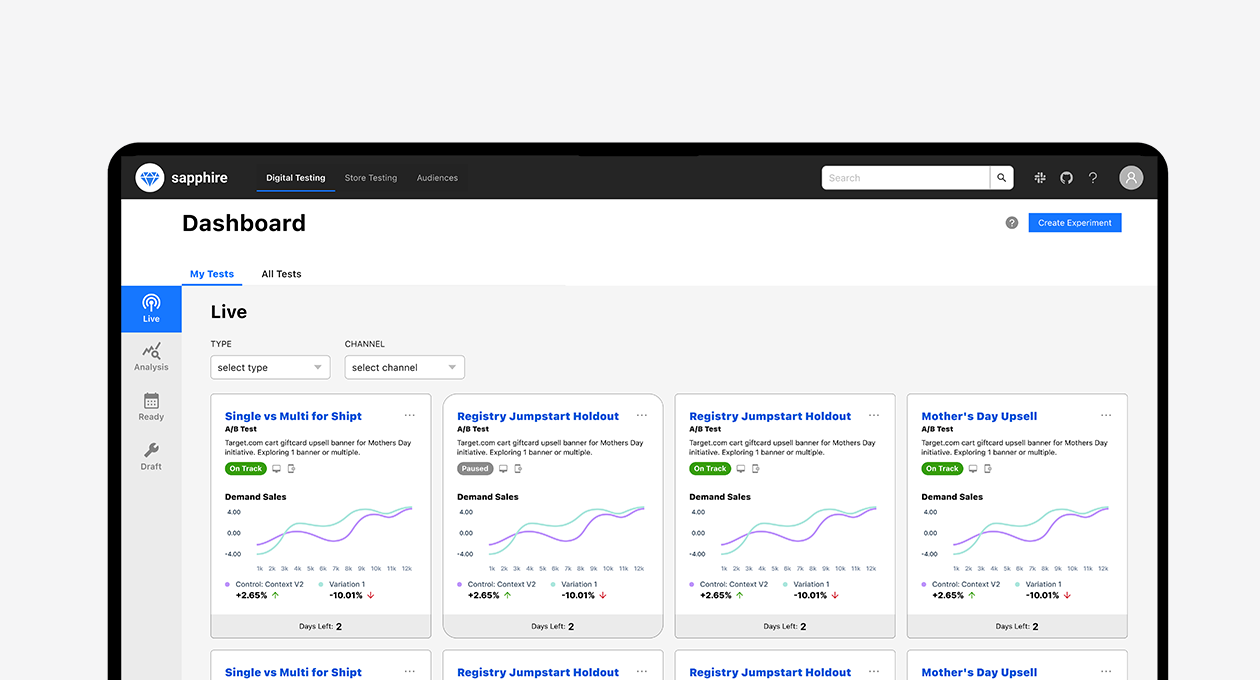The image size is (1260, 680).
Task: Open three-dot menu on first-row Single vs Multi card
Action: (410, 415)
